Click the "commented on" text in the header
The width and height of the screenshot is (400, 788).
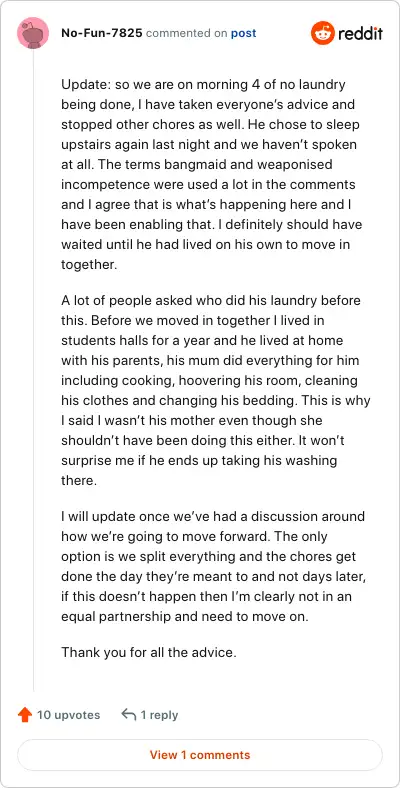click(x=186, y=33)
